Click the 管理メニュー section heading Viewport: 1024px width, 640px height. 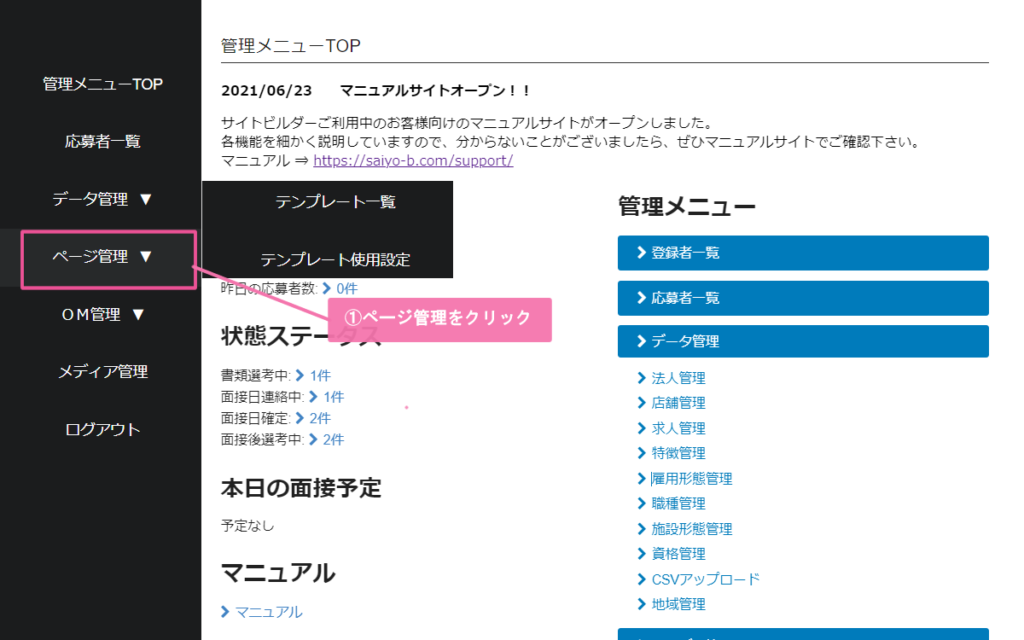coord(686,206)
